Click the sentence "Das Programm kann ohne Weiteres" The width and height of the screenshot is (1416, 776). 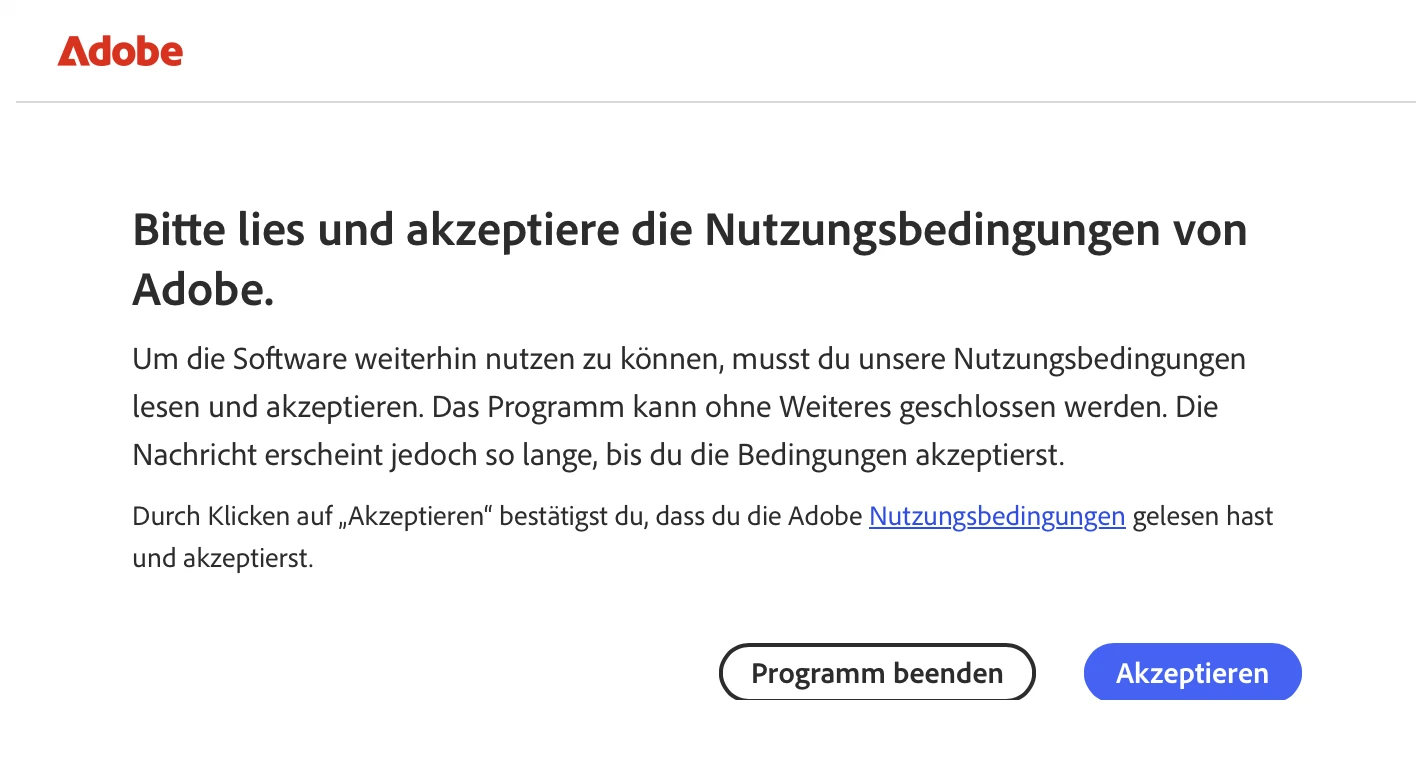pyautogui.click(x=786, y=407)
